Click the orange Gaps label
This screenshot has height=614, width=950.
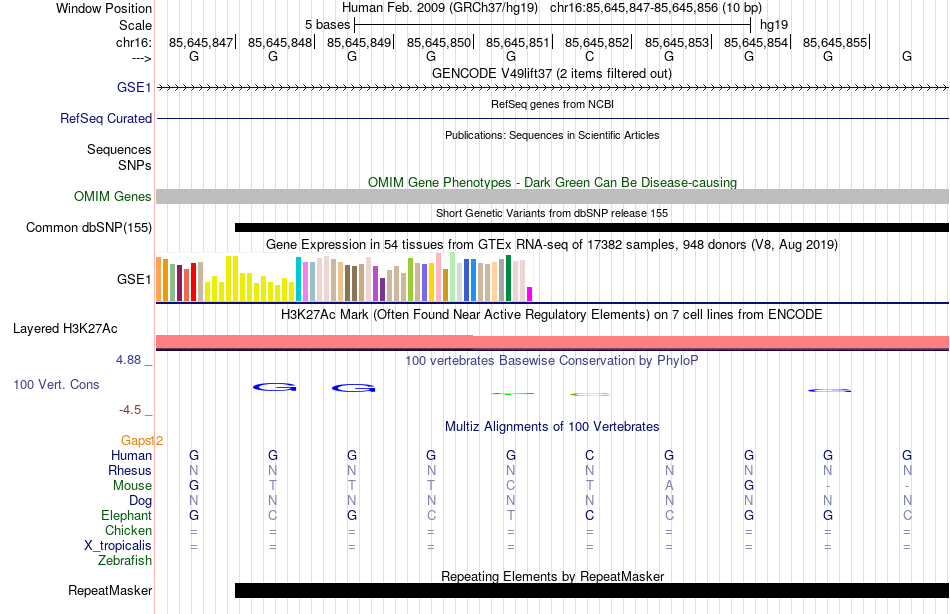pos(137,441)
